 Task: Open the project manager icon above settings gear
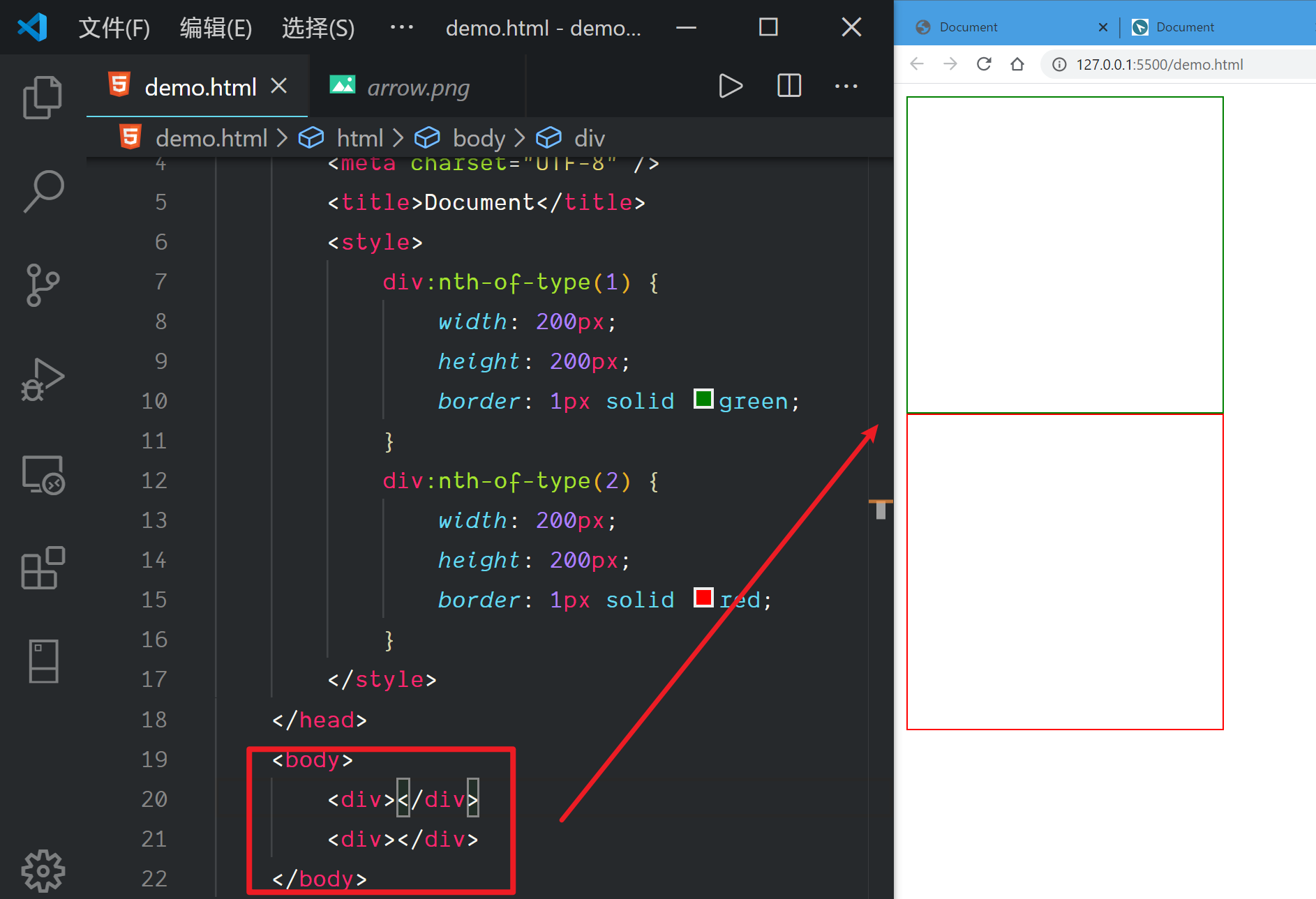(x=43, y=660)
